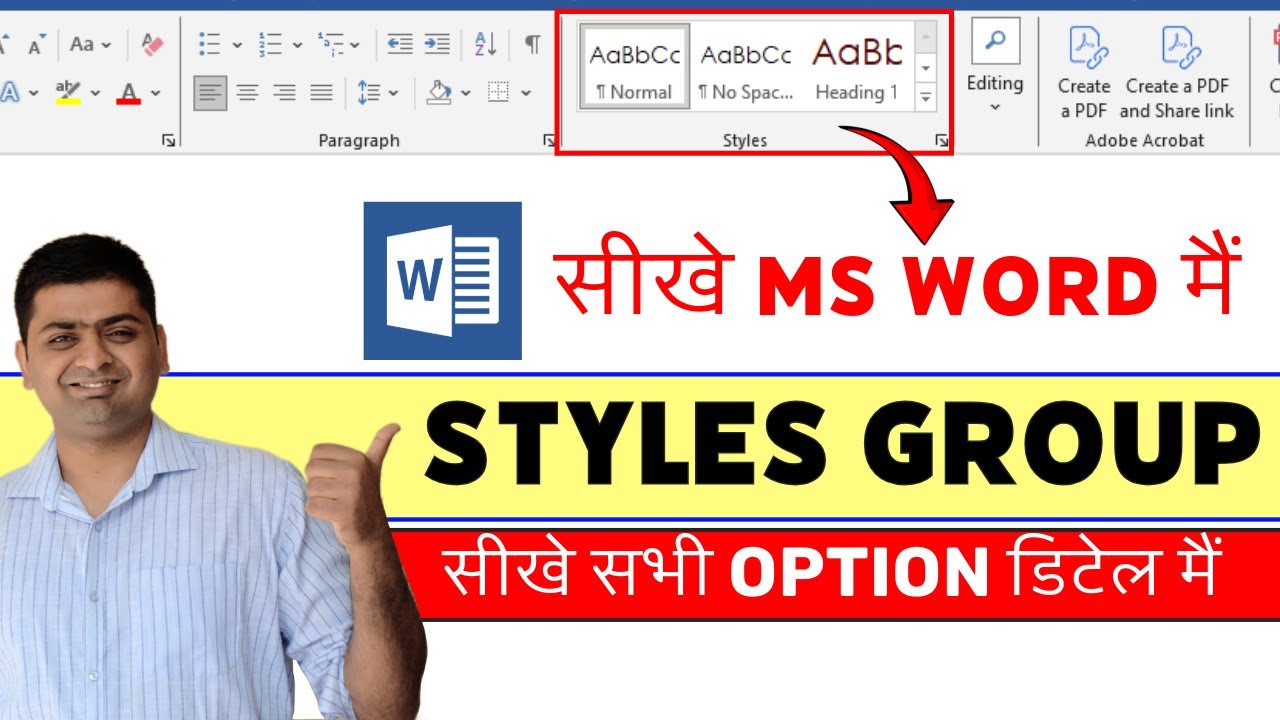Apply the Heading 1 style
The image size is (1280, 720).
coord(857,66)
